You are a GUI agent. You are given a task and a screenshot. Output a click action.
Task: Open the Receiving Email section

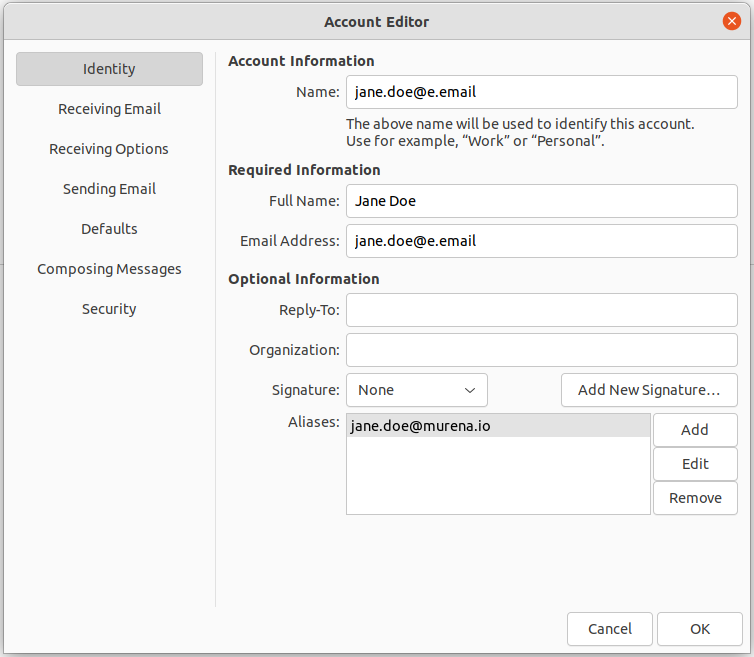click(109, 109)
